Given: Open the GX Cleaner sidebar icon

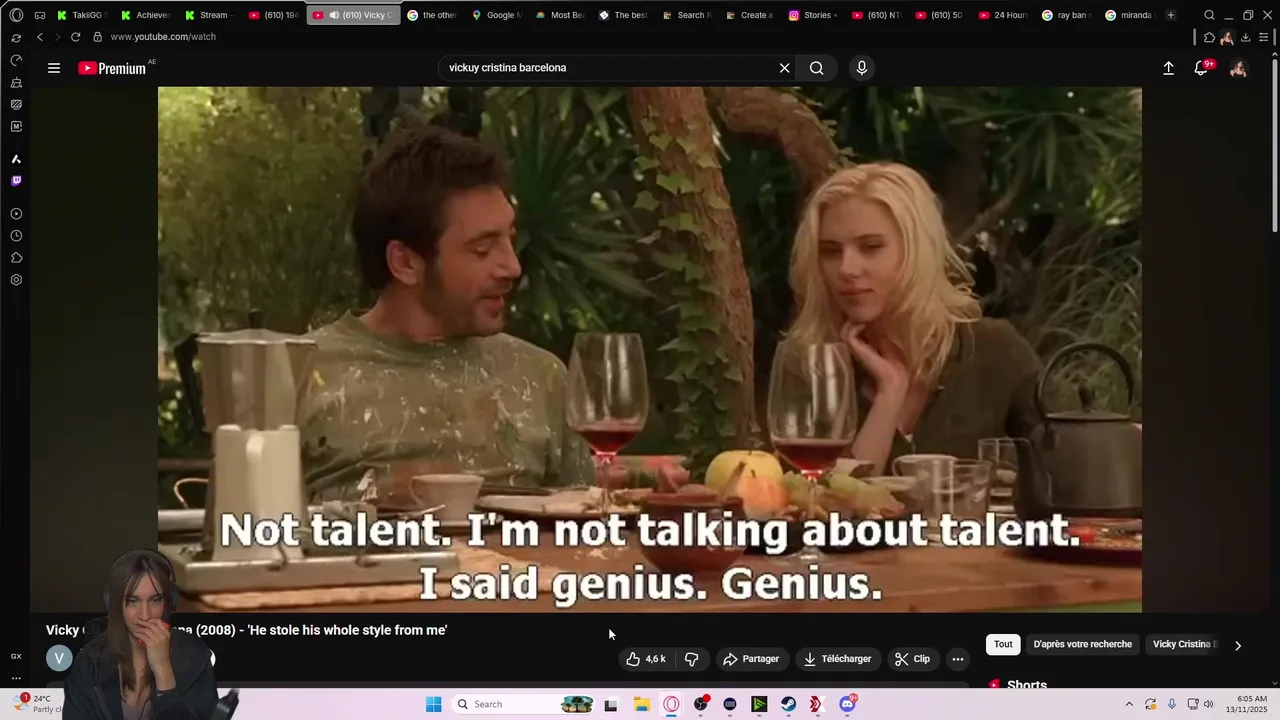Looking at the screenshot, I should [16, 82].
